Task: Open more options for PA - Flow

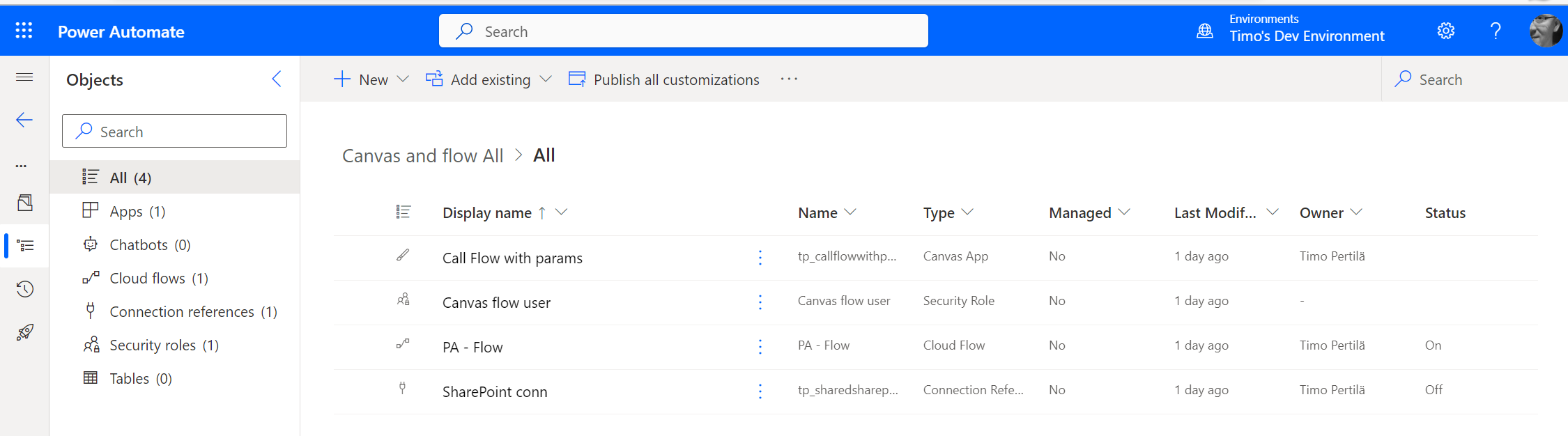Action: pyautogui.click(x=760, y=346)
